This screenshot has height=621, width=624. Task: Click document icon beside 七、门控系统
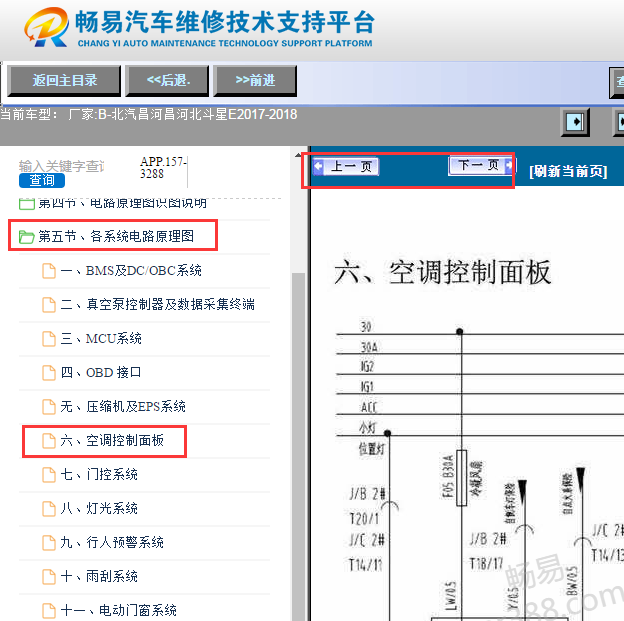(x=49, y=475)
